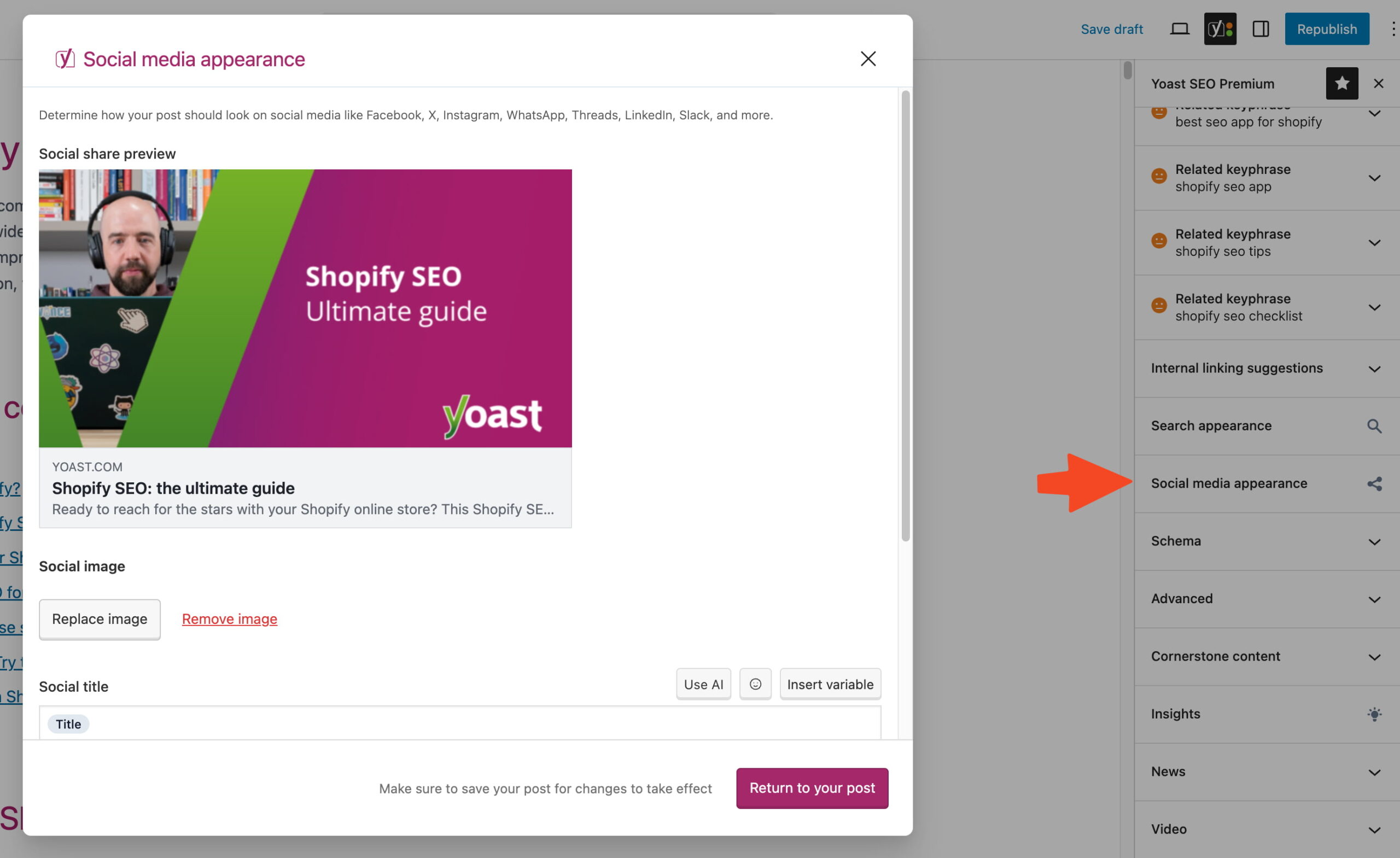The height and width of the screenshot is (858, 1400).
Task: Close the Social media appearance dialog
Action: coord(867,59)
